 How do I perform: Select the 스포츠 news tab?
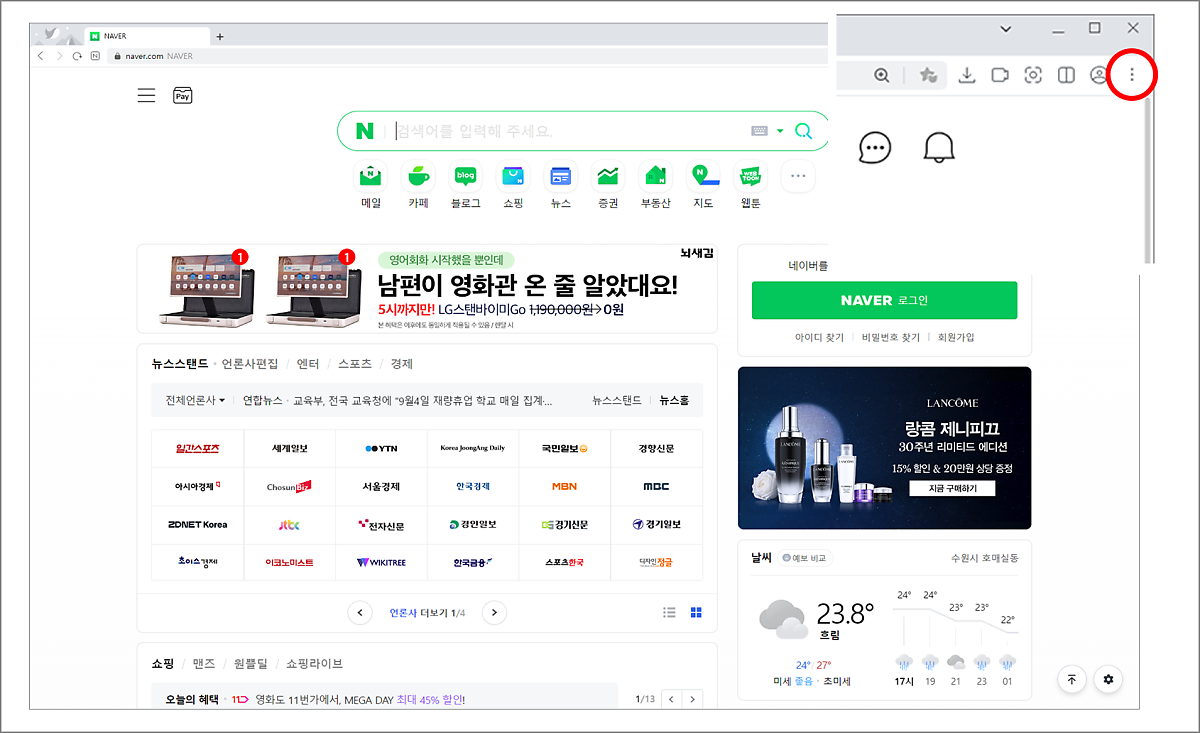pos(355,364)
